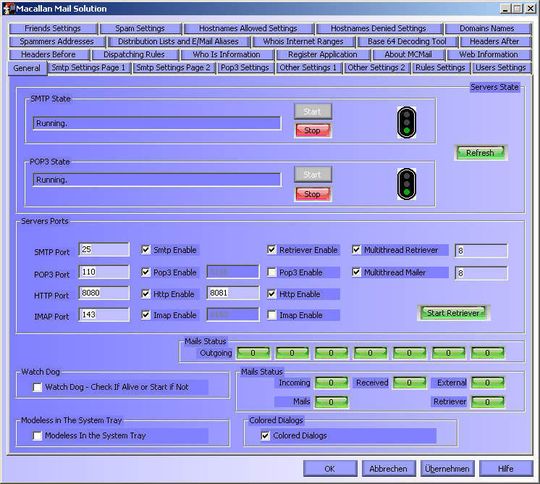Click the Multithread Mailer count field
This screenshot has width=540, height=484.
tap(481, 273)
